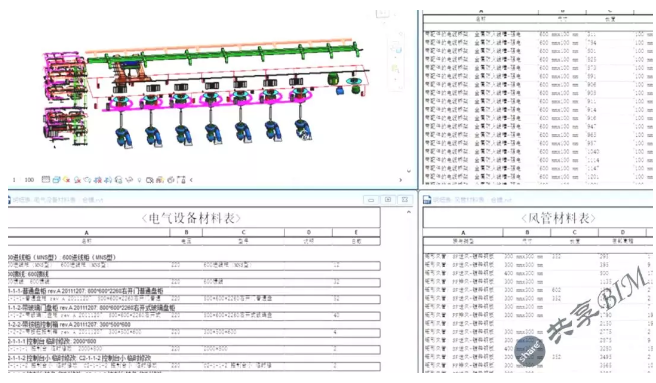This screenshot has height=383, width=656.
Task: Click the first duct row in 风管材料表
Action: tap(538, 256)
